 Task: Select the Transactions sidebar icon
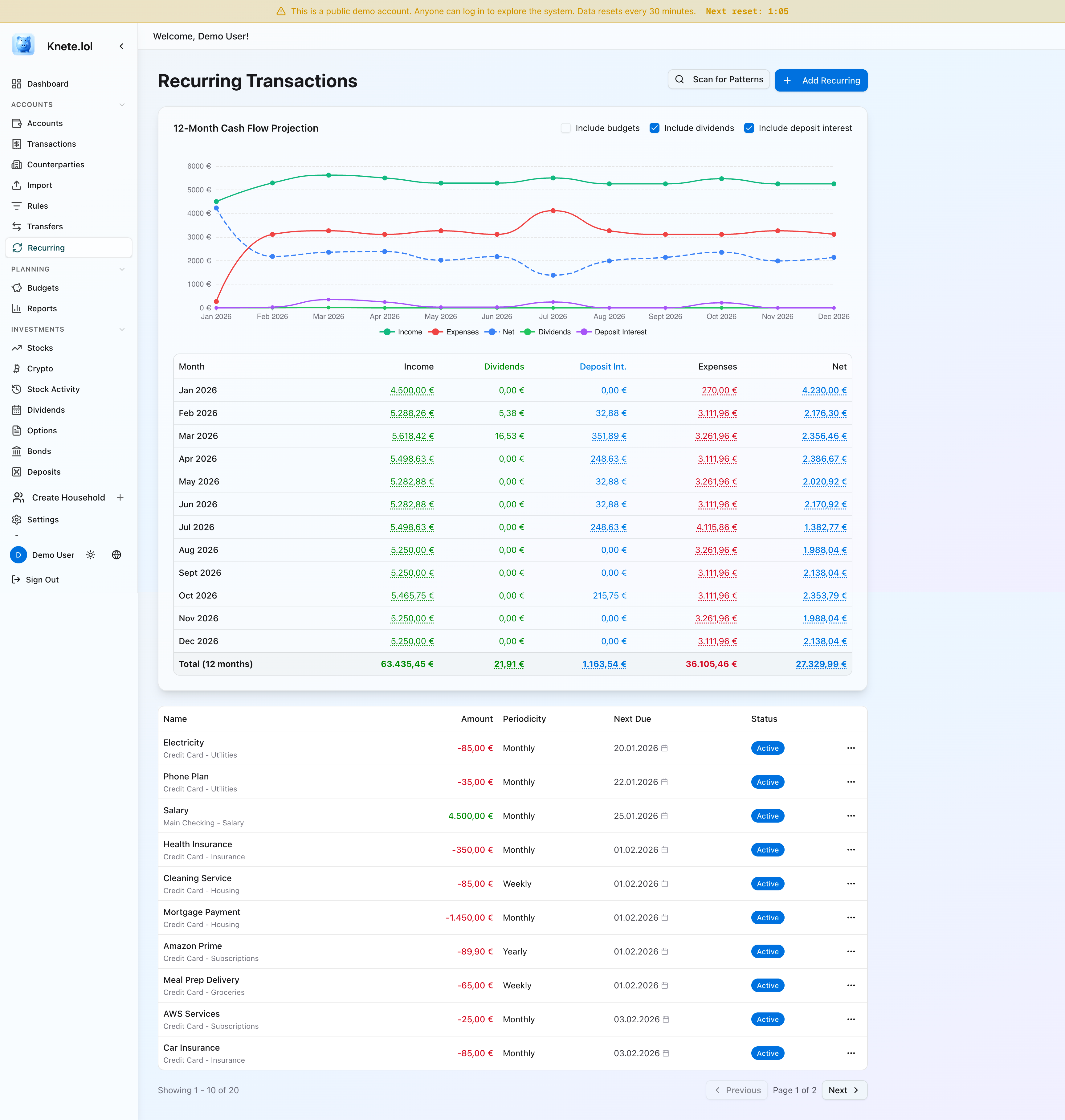[x=18, y=144]
